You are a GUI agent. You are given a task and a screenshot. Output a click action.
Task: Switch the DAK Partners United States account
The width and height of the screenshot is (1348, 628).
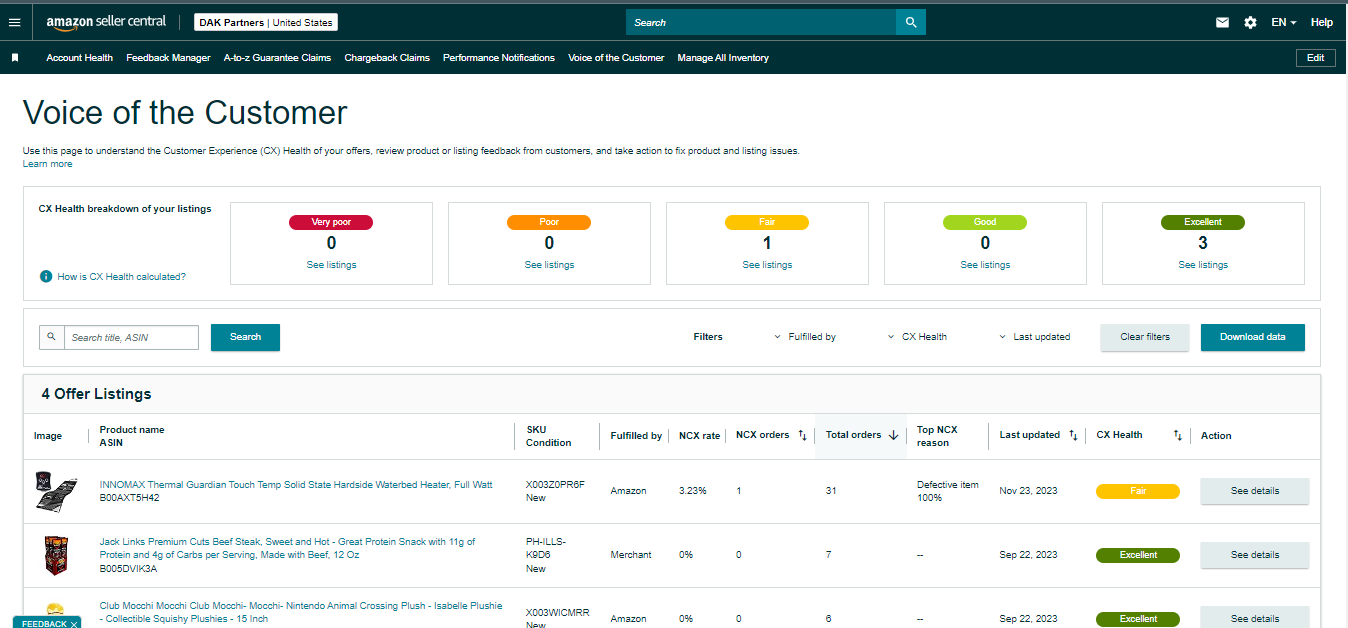(265, 22)
